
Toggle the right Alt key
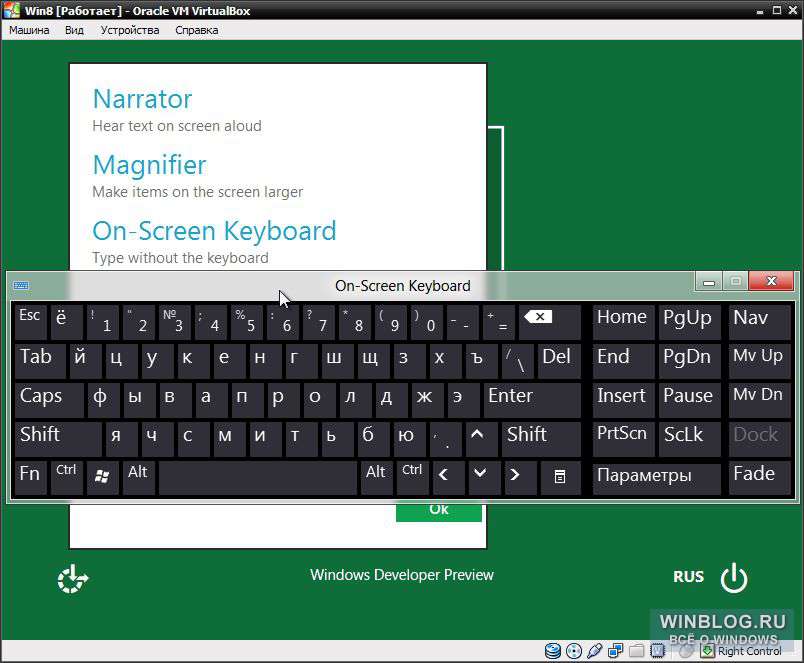pos(377,477)
